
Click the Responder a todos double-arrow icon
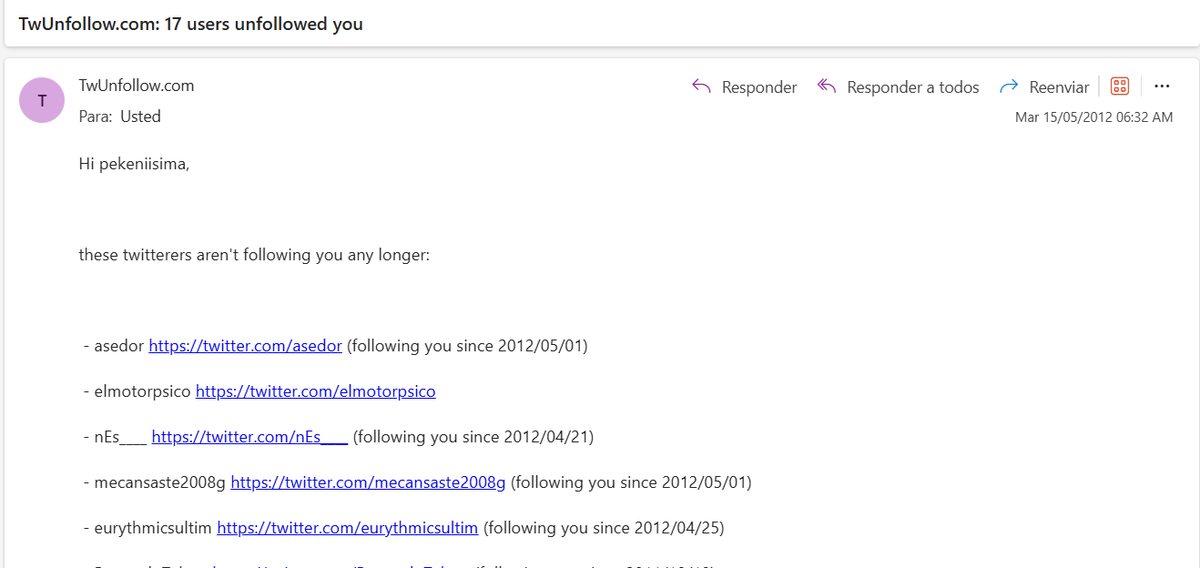pos(826,87)
